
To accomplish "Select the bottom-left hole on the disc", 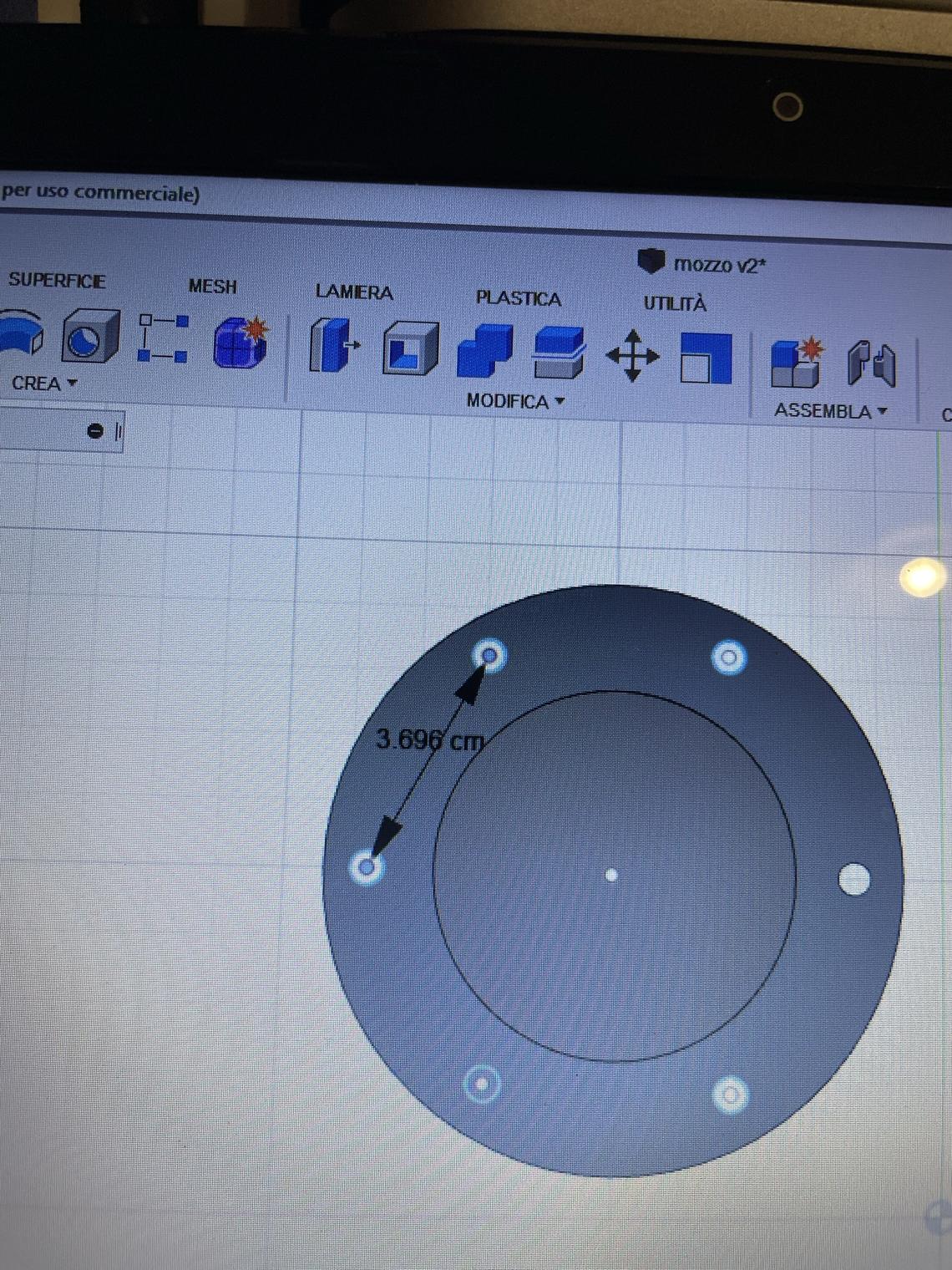I will (482, 1085).
